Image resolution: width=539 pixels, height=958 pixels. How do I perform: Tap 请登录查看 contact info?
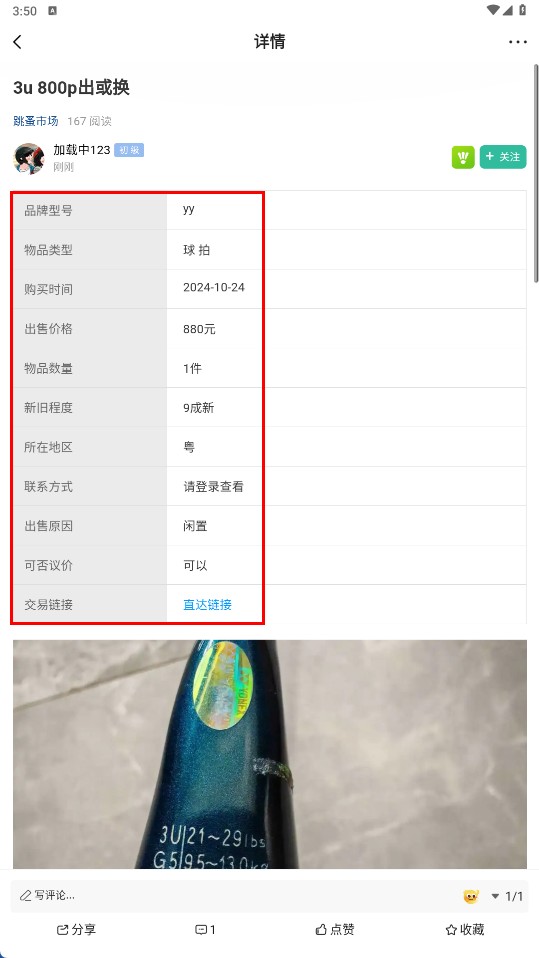[x=213, y=487]
